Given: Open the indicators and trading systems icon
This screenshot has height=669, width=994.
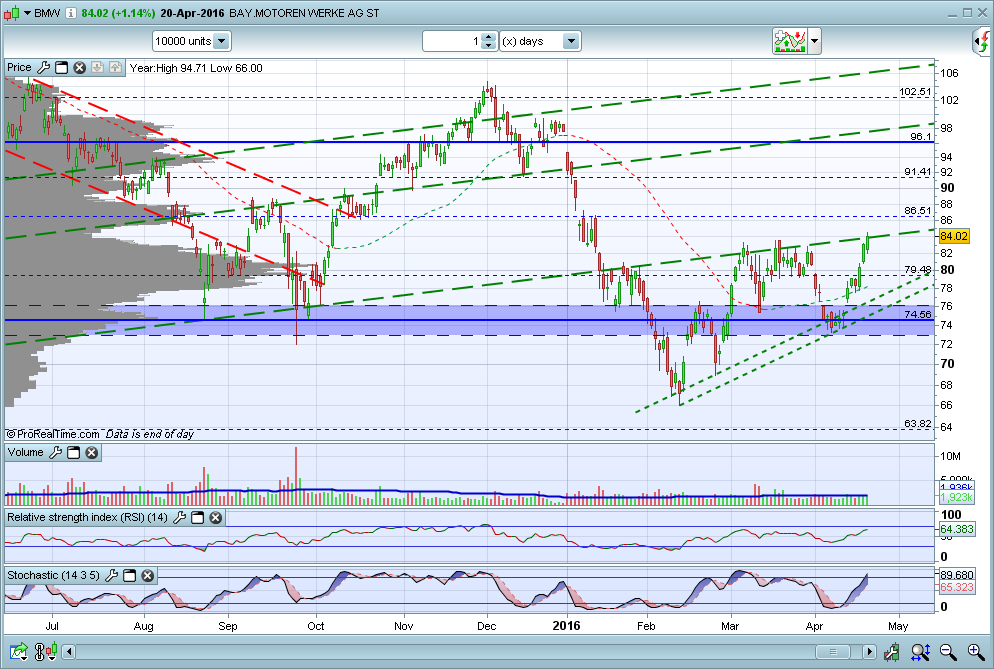Looking at the screenshot, I should [789, 41].
